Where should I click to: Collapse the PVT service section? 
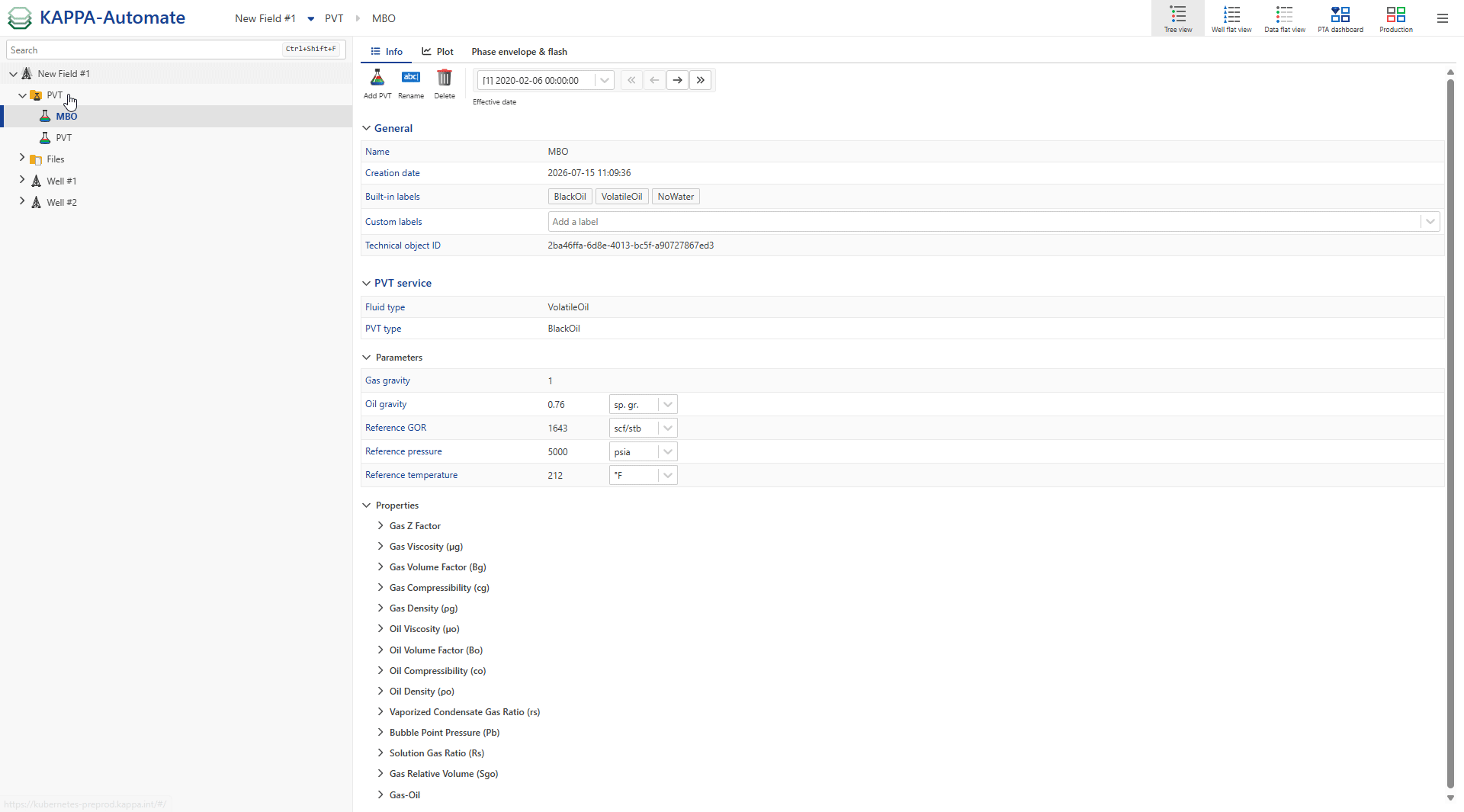point(366,283)
